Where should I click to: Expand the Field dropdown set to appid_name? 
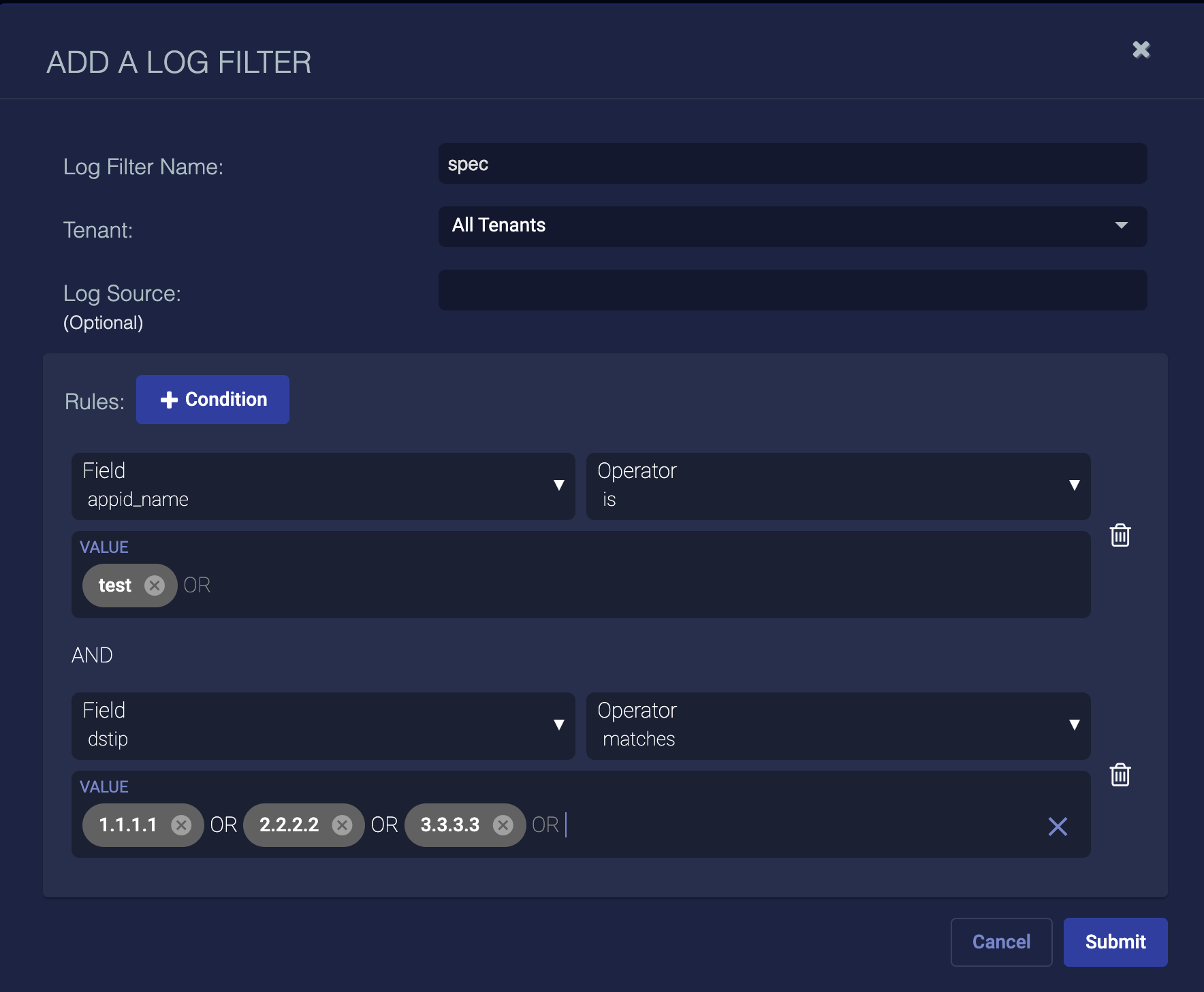tap(323, 486)
